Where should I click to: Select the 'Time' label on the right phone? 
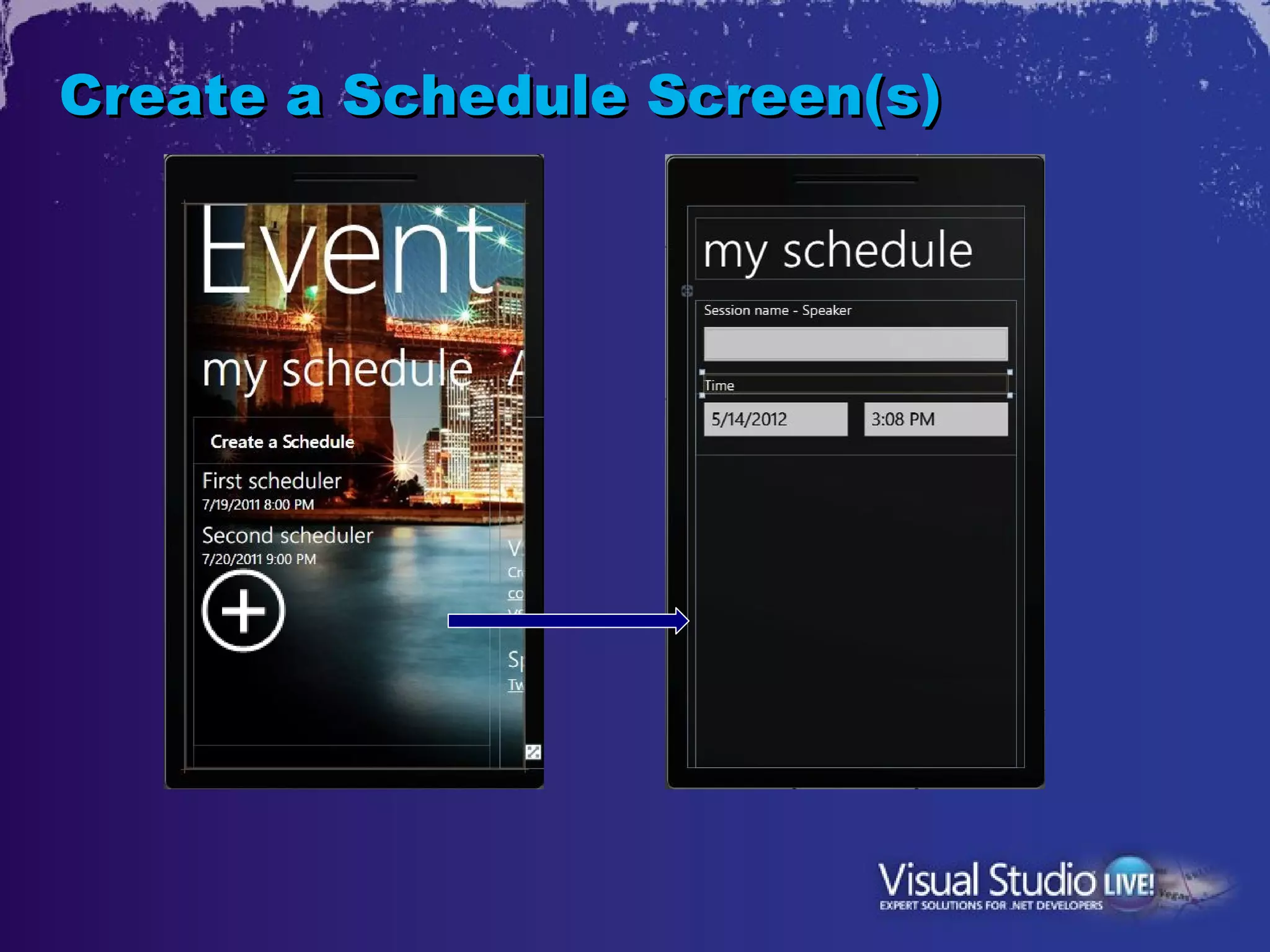point(719,386)
